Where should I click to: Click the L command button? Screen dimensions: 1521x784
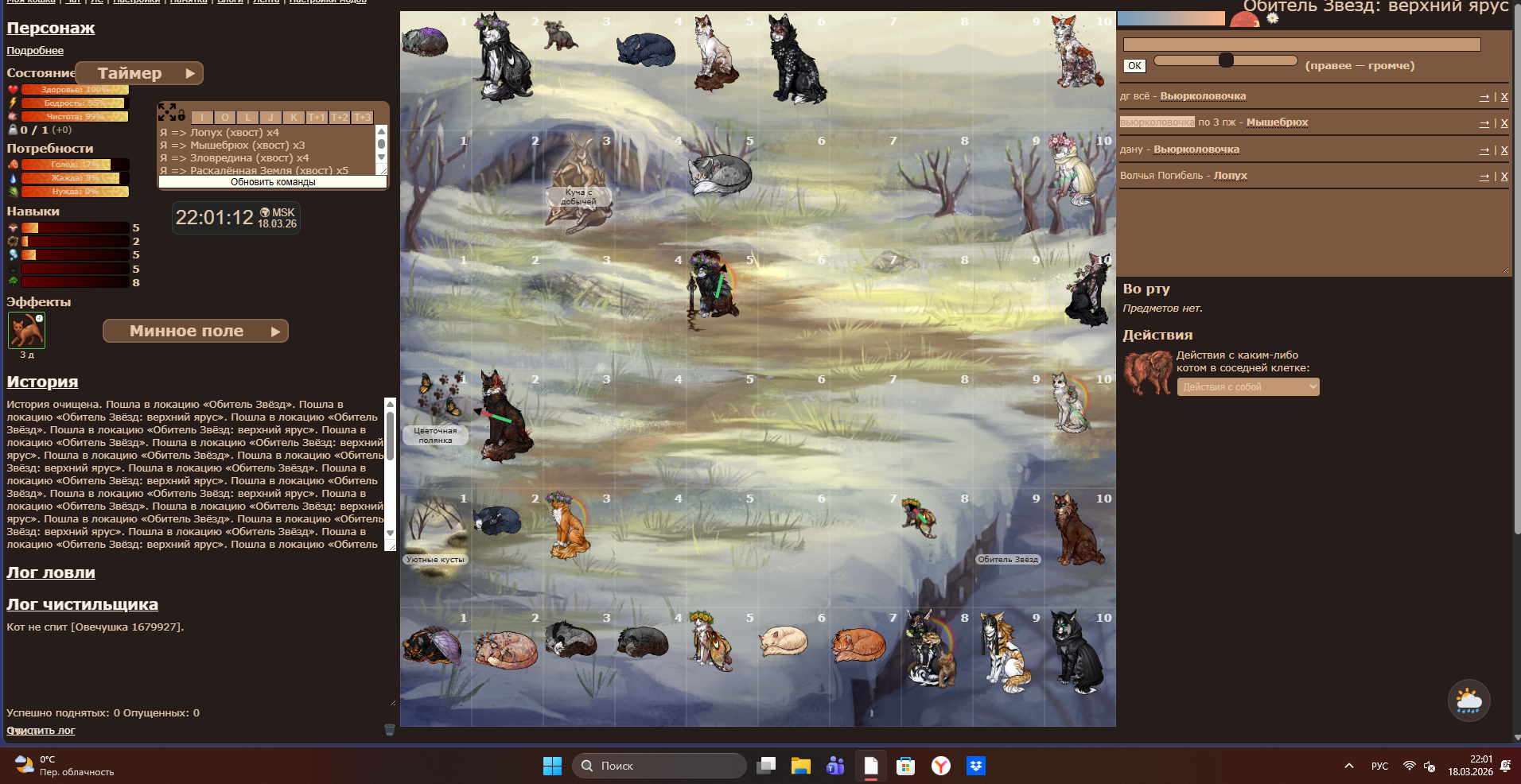[247, 117]
